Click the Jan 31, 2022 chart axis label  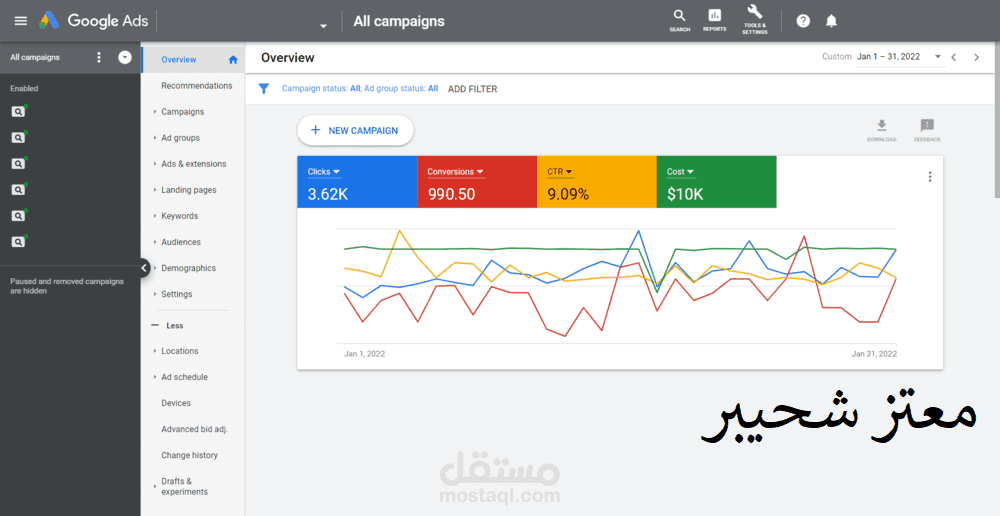click(874, 353)
